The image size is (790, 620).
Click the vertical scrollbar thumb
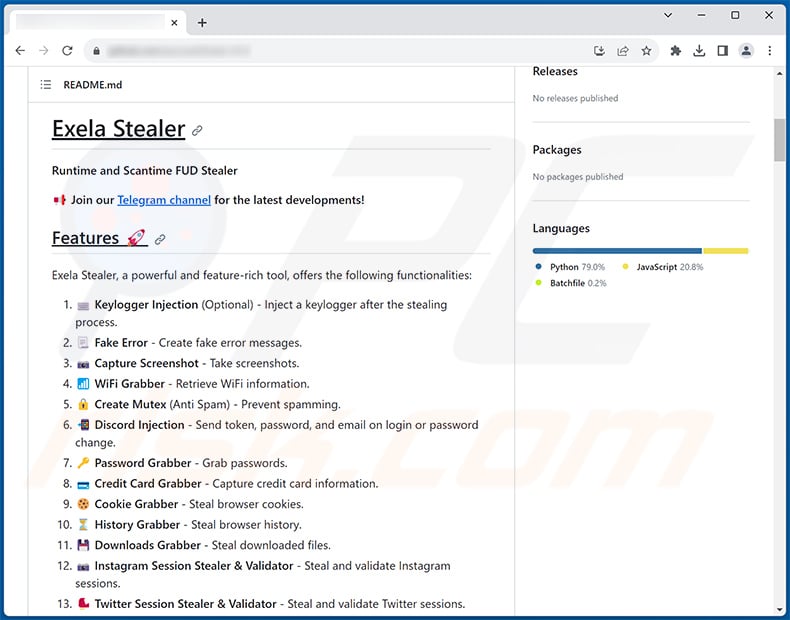click(779, 140)
